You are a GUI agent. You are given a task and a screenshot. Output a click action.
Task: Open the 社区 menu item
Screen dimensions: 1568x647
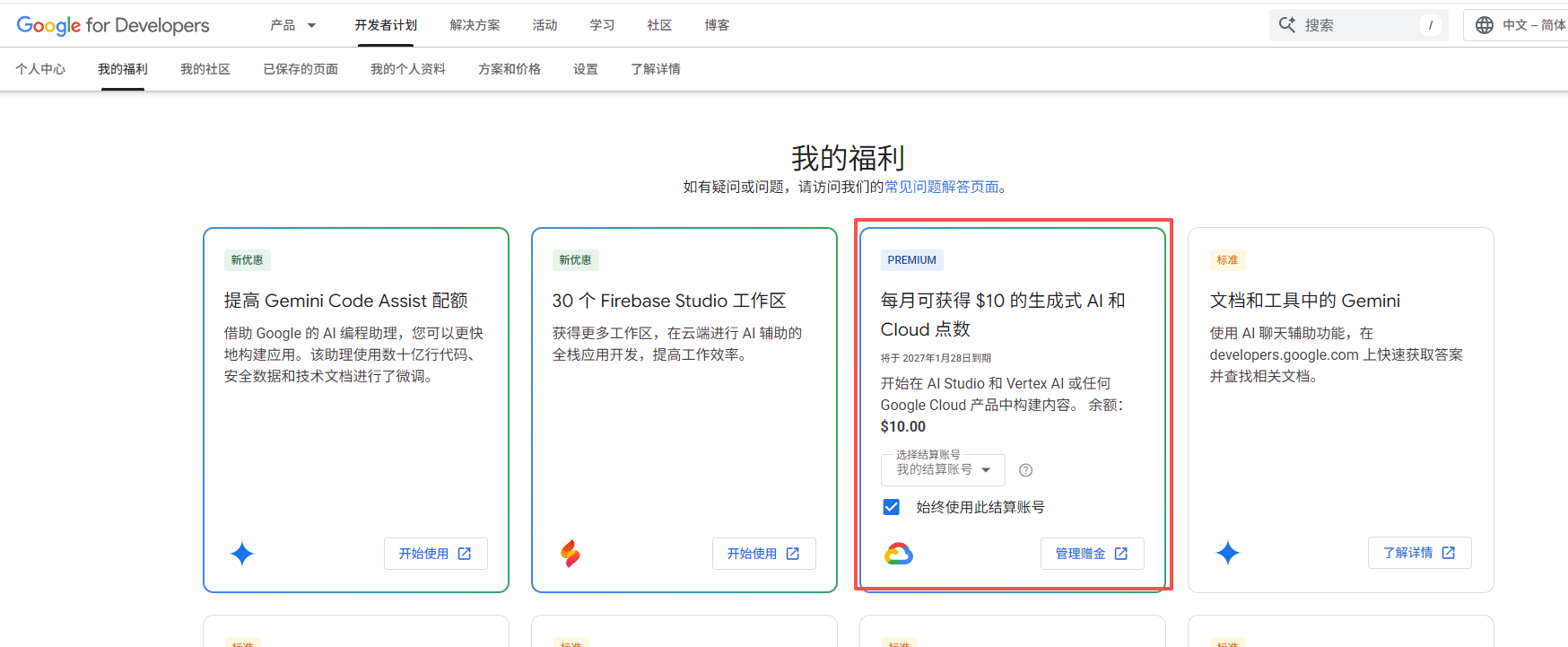coord(659,25)
